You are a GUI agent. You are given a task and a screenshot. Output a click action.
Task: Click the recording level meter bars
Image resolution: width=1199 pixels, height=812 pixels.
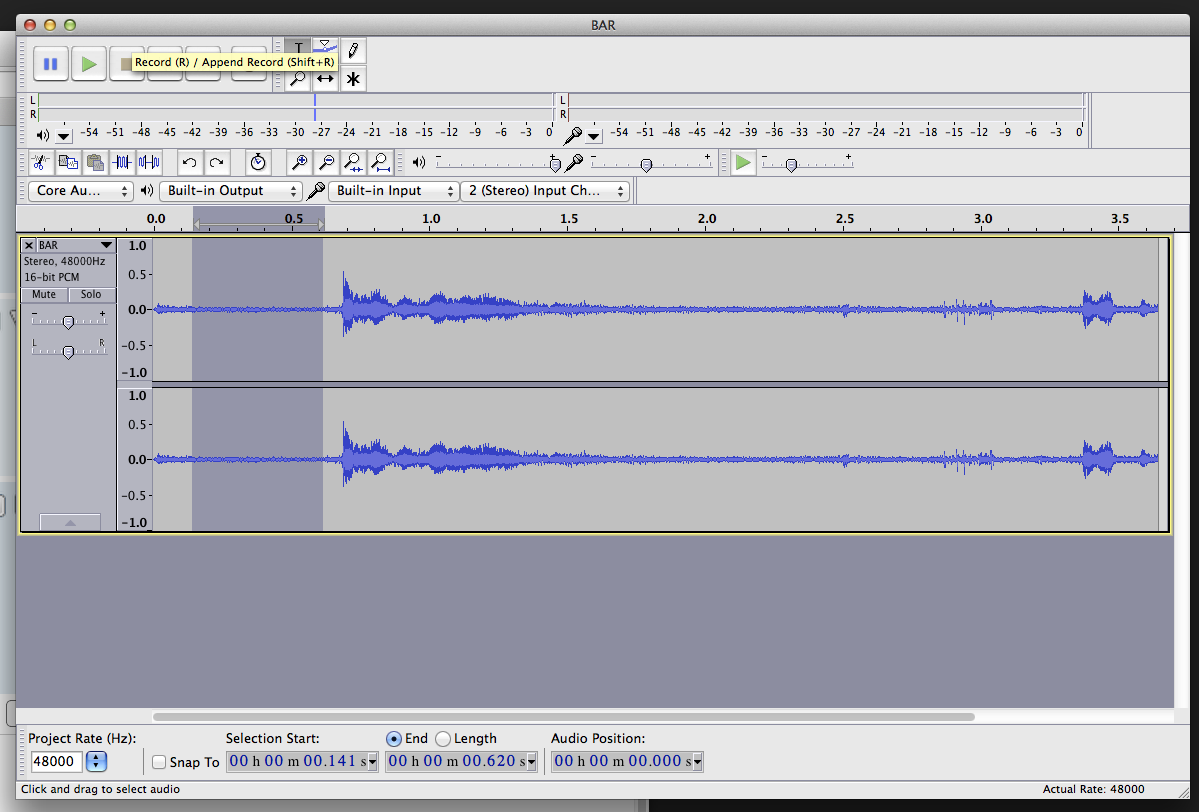tap(826, 107)
